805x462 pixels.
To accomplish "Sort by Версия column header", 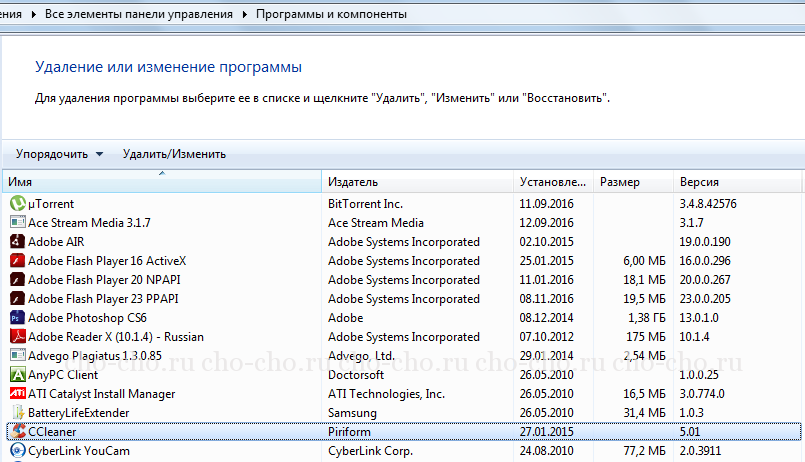I will 735,182.
